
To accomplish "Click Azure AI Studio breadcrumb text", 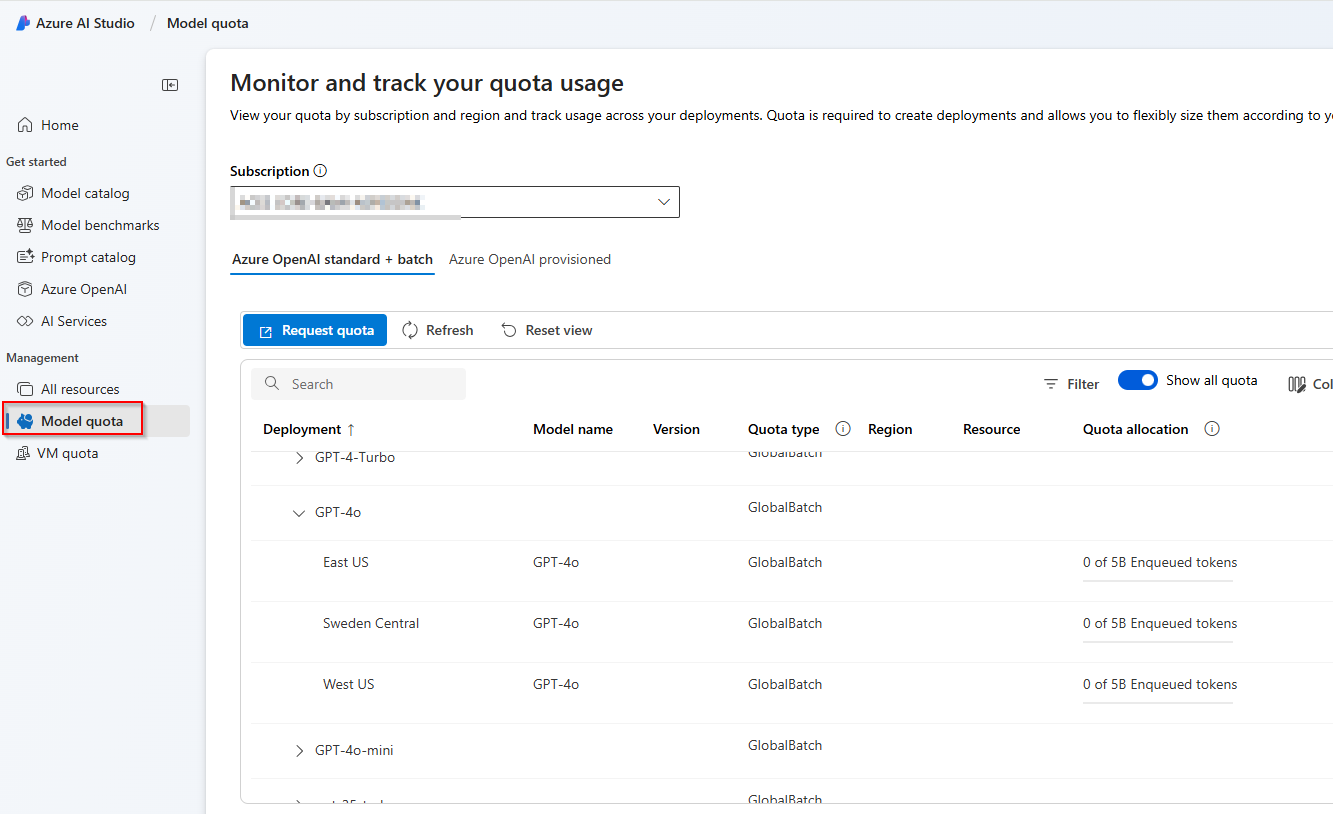I will 85,23.
